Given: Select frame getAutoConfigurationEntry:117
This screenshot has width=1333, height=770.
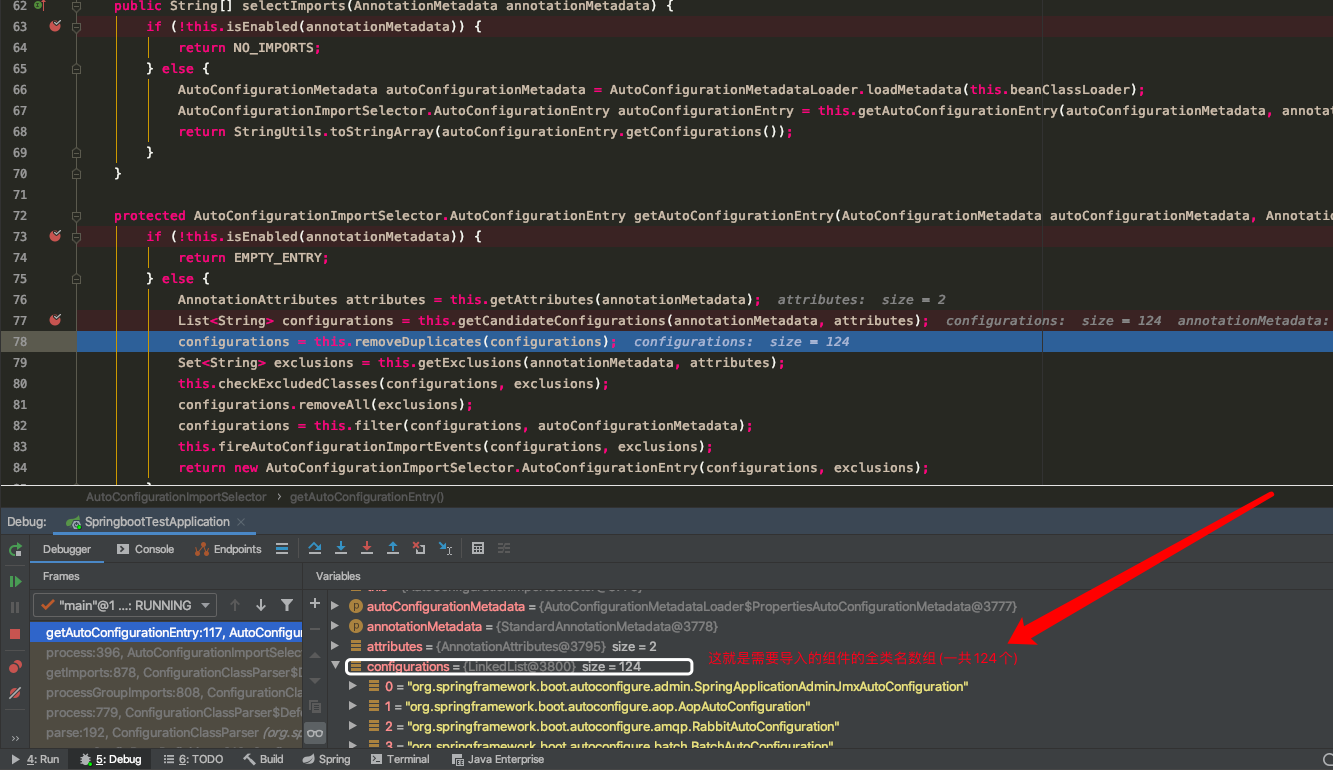Looking at the screenshot, I should [166, 632].
